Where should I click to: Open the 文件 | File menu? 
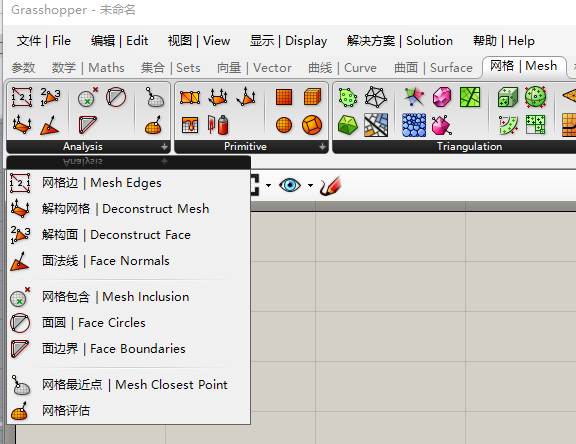43,41
